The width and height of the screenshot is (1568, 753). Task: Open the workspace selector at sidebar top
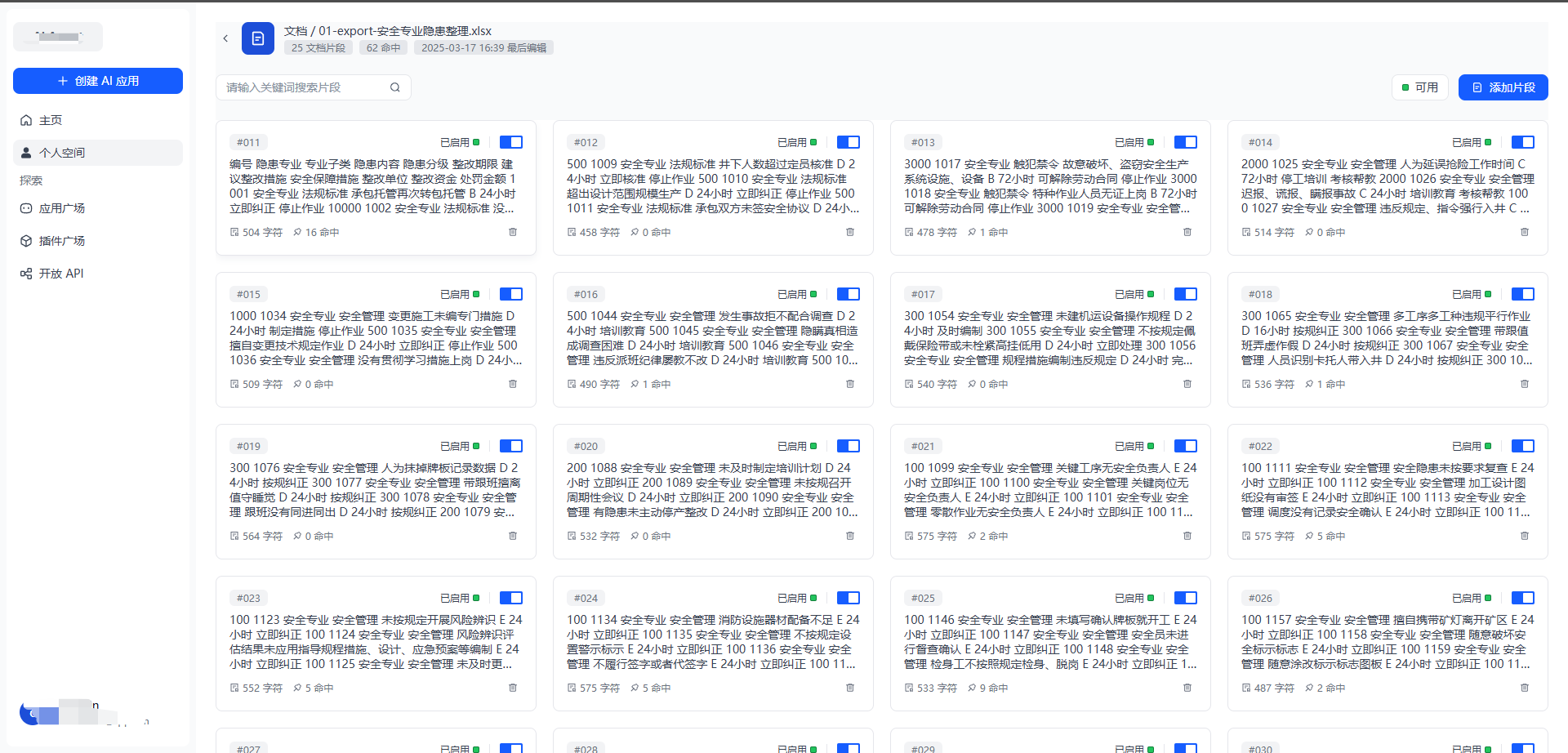coord(58,37)
